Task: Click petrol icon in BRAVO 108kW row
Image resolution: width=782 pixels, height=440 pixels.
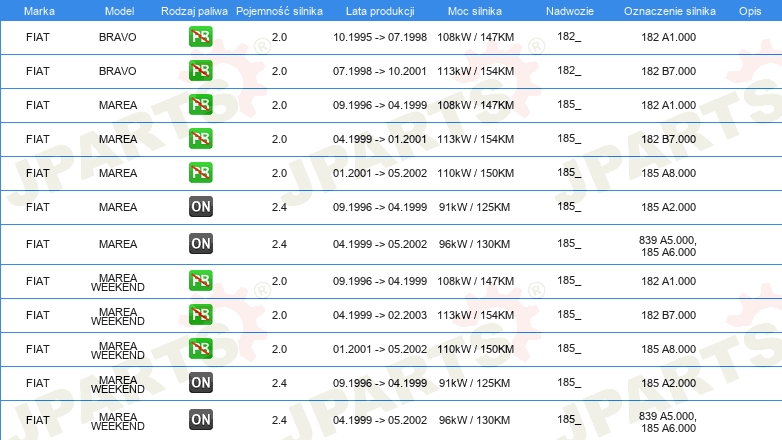Action: coord(200,37)
